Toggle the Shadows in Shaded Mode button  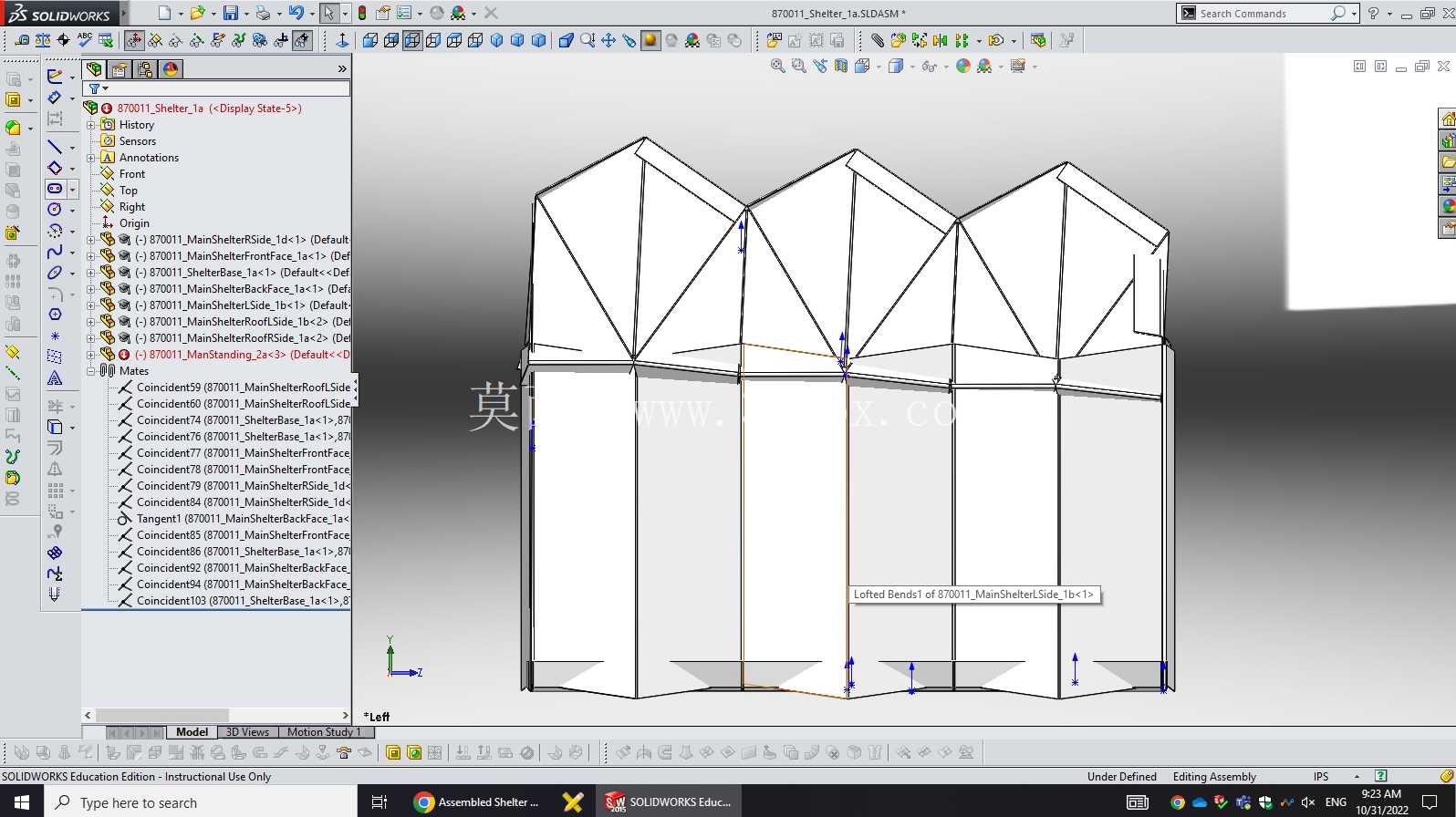click(x=650, y=40)
